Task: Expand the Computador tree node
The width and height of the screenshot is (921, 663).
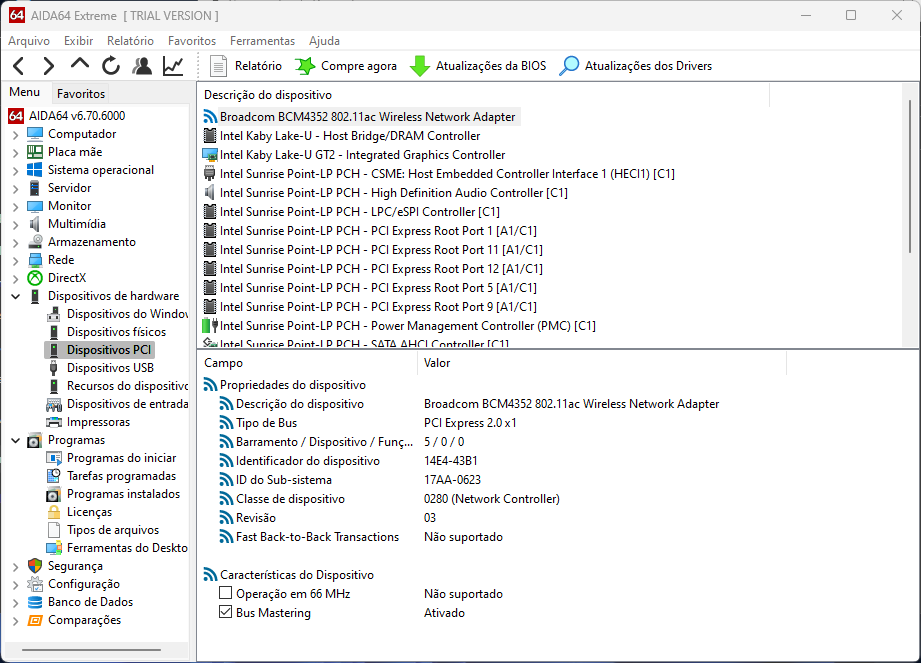Action: 15,134
